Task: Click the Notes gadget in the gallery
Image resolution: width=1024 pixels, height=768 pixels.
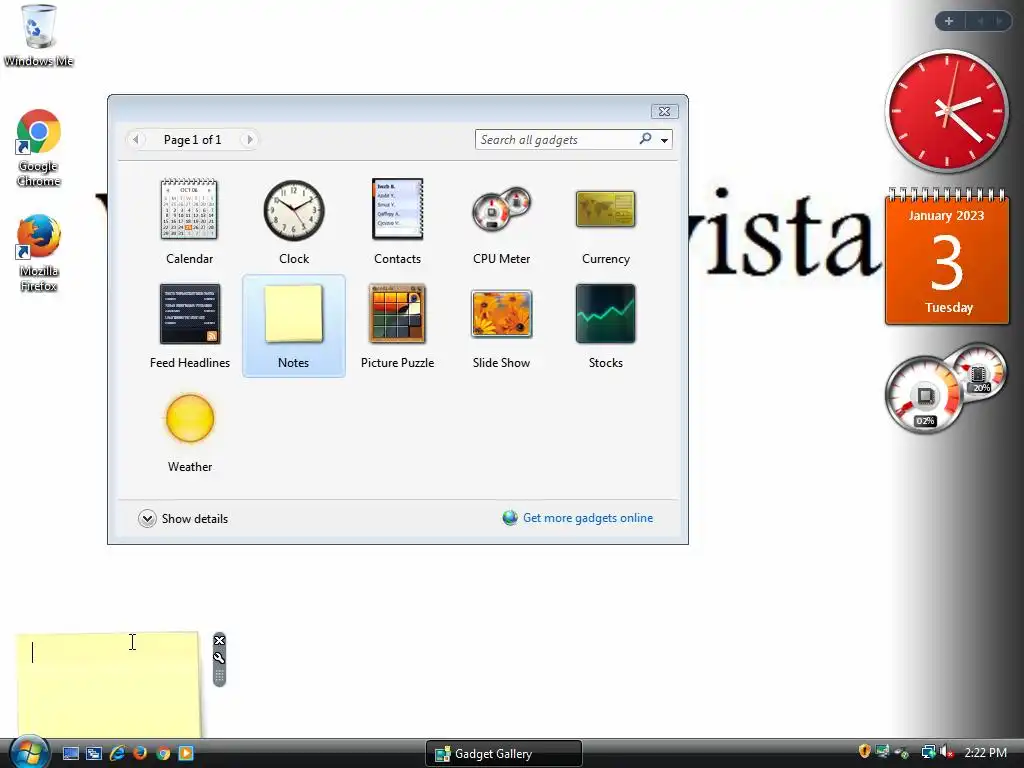Action: pyautogui.click(x=294, y=326)
